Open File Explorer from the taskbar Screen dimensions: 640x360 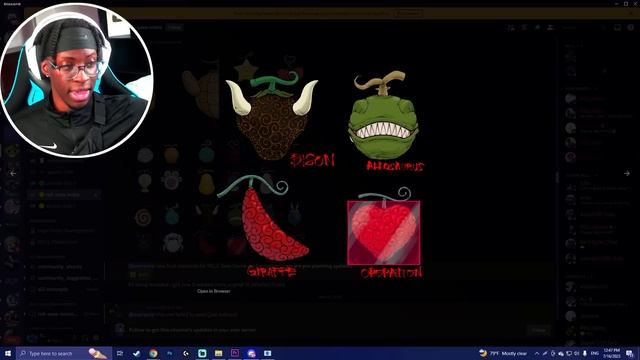tap(218, 353)
